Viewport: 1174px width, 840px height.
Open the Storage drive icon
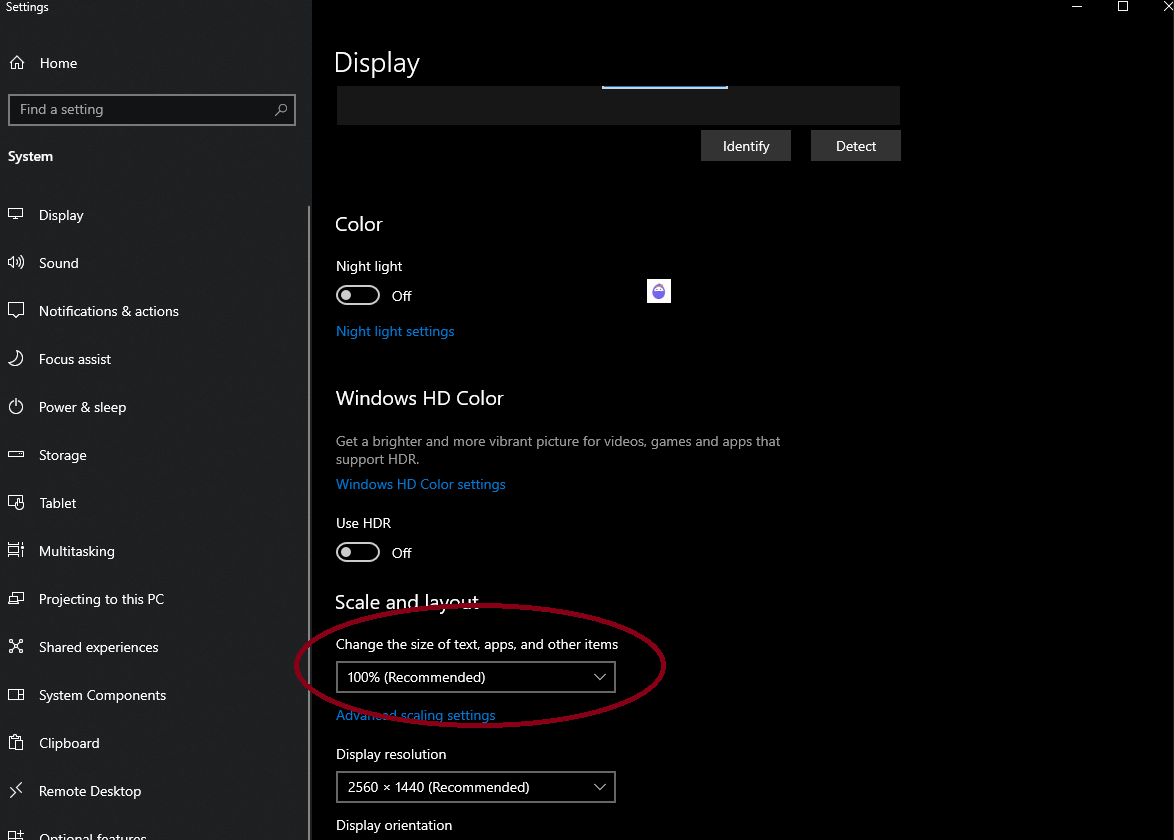[x=16, y=455]
